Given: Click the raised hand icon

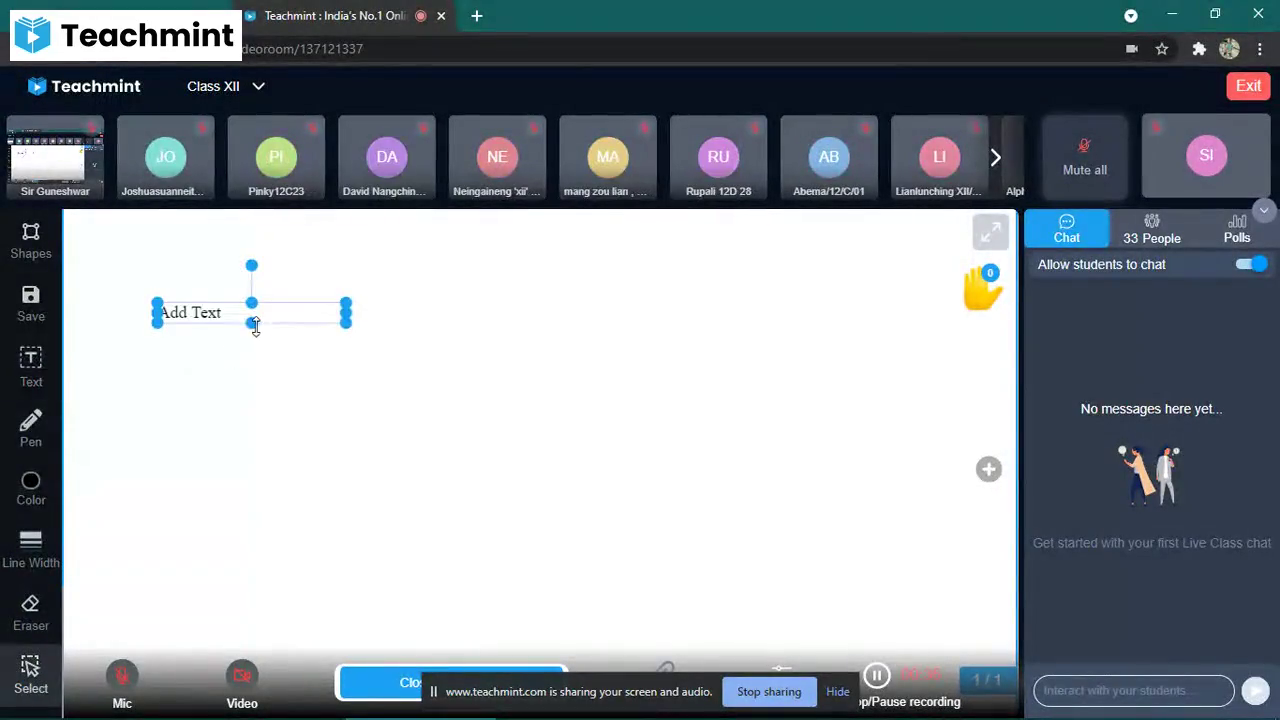Looking at the screenshot, I should pyautogui.click(x=982, y=289).
